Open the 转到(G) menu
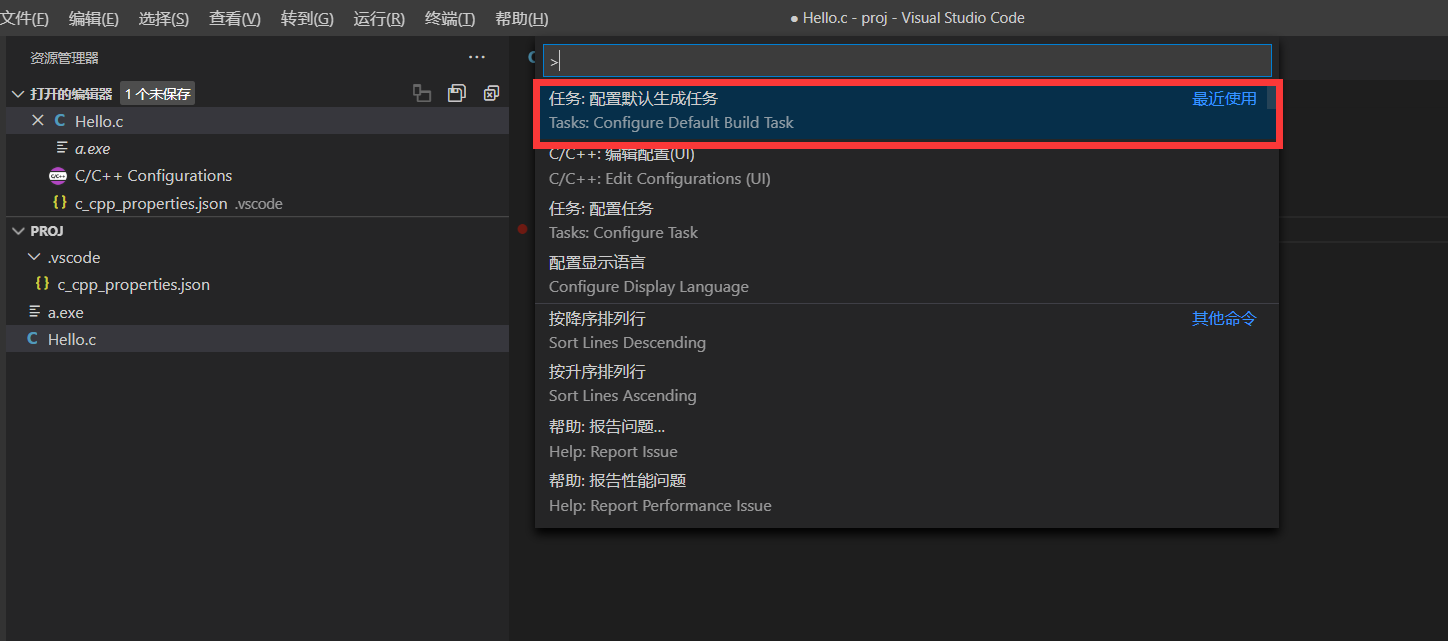Viewport: 1448px width, 641px height. coord(307,19)
